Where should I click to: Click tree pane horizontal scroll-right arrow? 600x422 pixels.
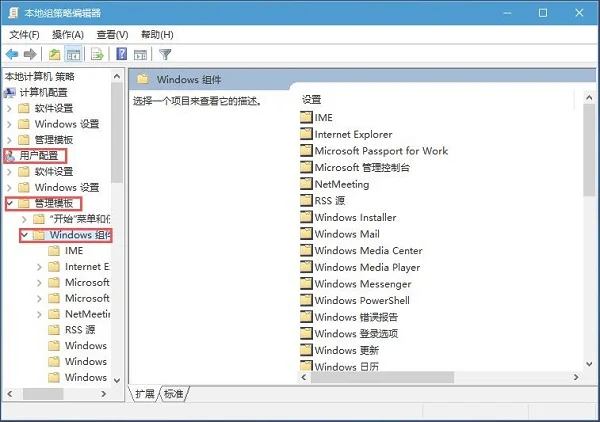(x=103, y=393)
